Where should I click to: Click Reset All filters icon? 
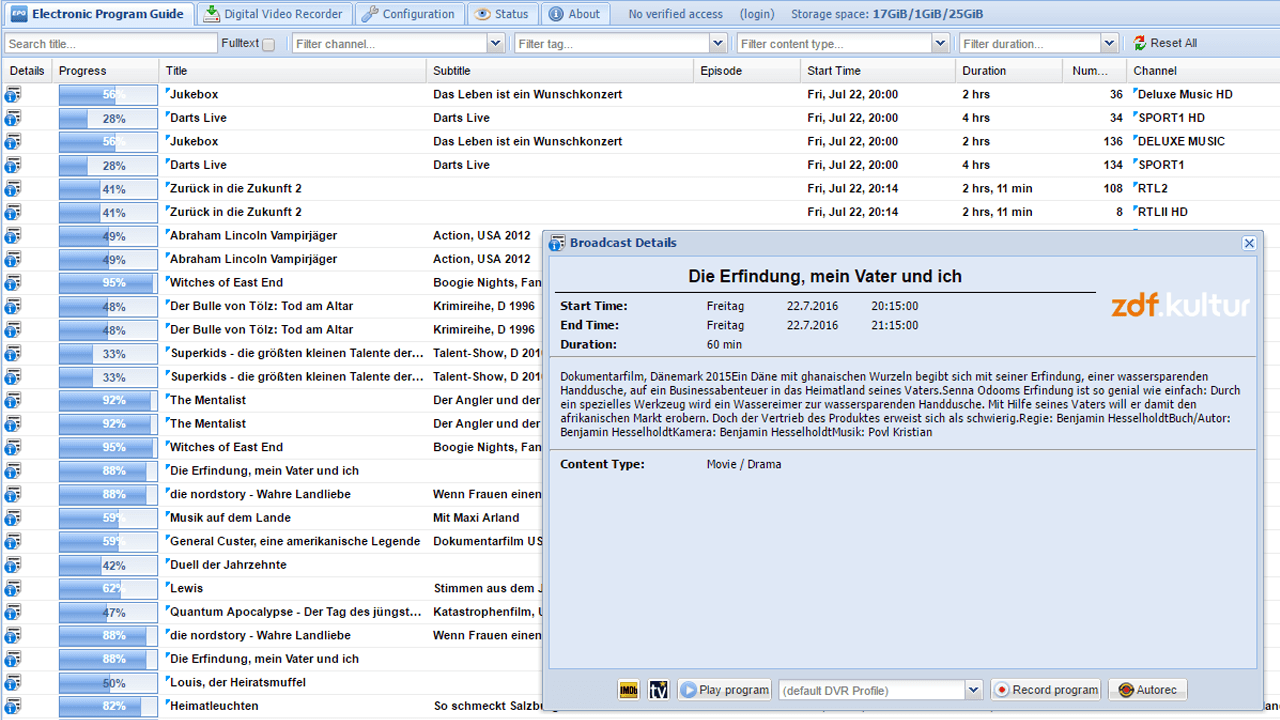(x=1140, y=43)
